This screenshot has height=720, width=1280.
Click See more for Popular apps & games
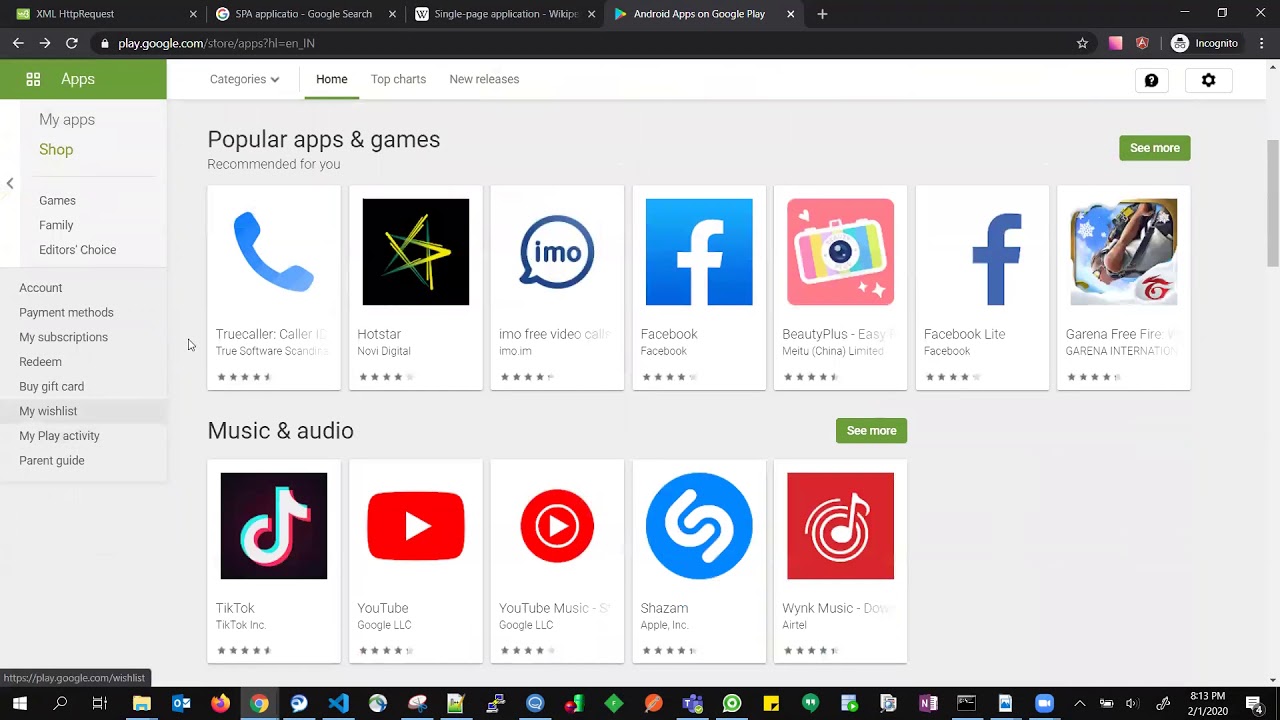[x=1155, y=148]
